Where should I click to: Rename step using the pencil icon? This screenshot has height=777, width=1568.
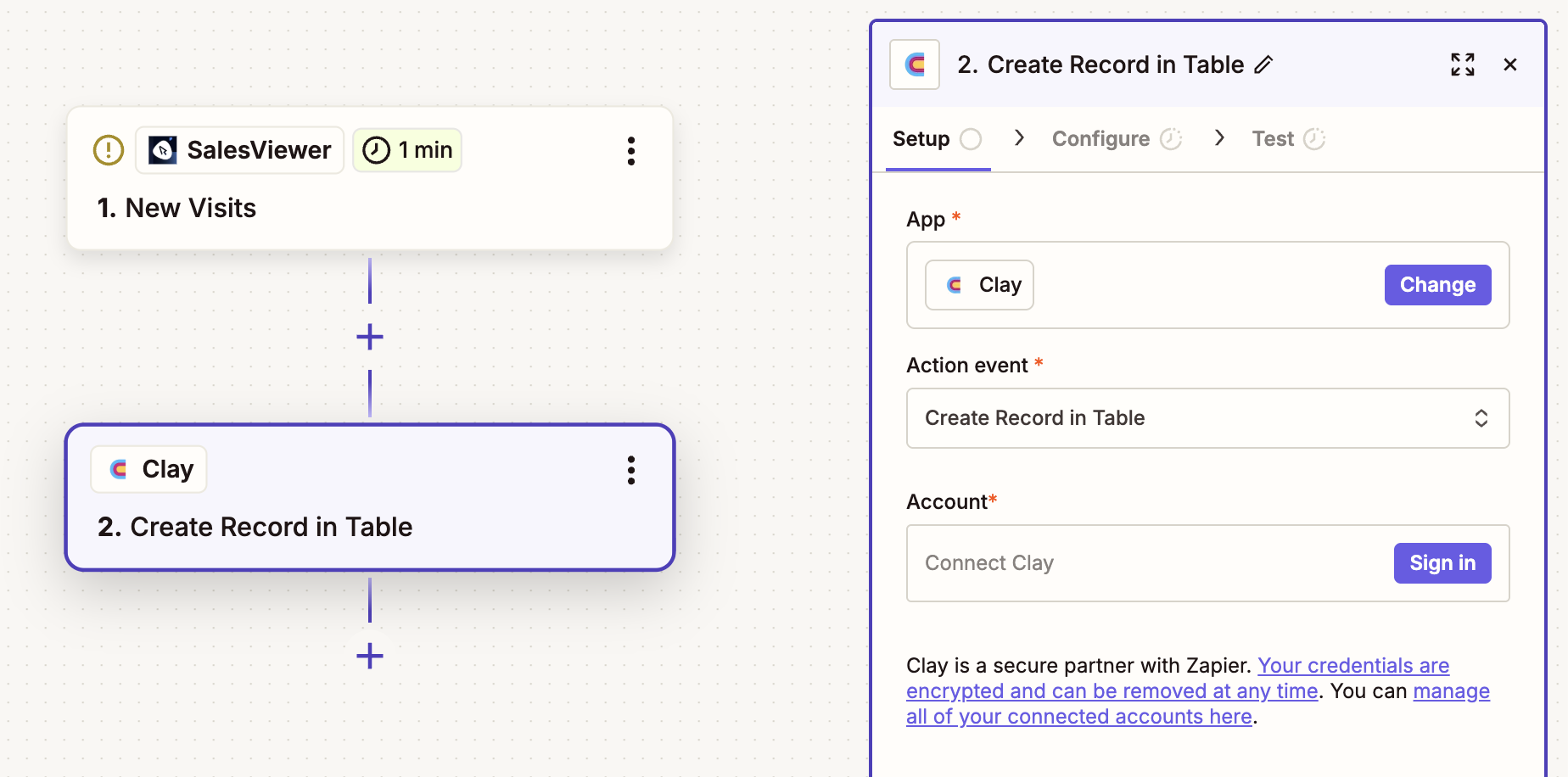[x=1263, y=64]
